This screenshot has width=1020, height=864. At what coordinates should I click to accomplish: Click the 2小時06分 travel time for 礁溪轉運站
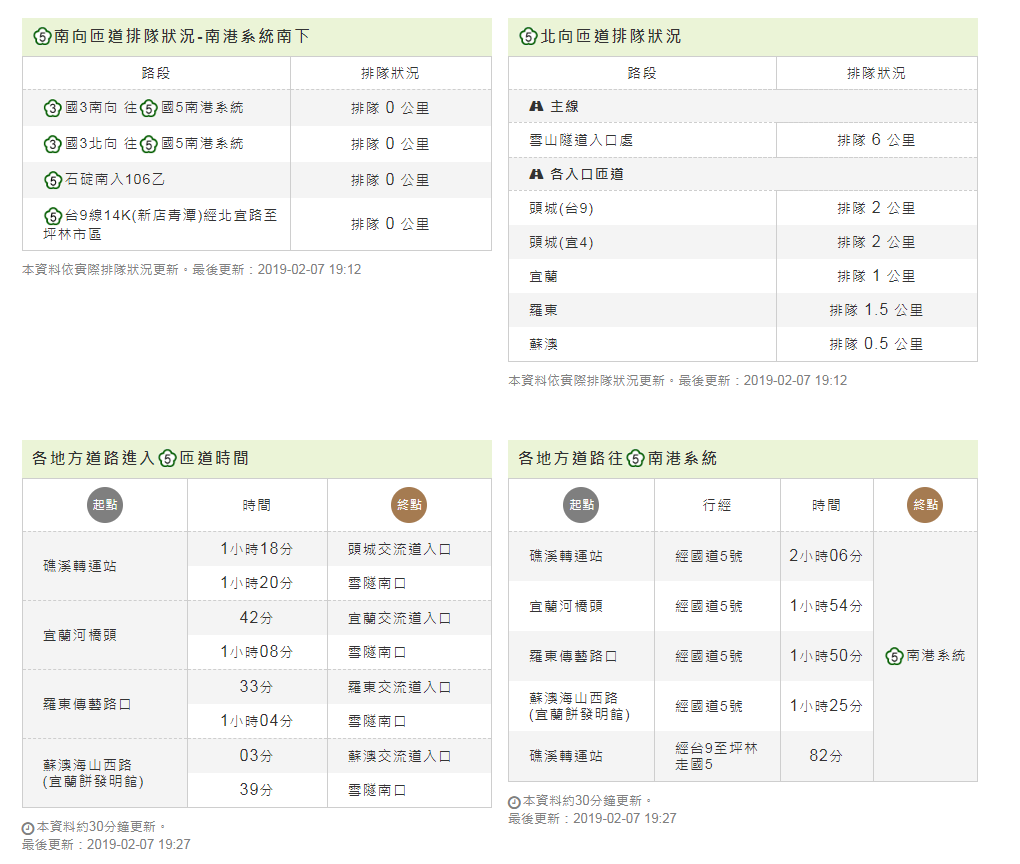[826, 556]
